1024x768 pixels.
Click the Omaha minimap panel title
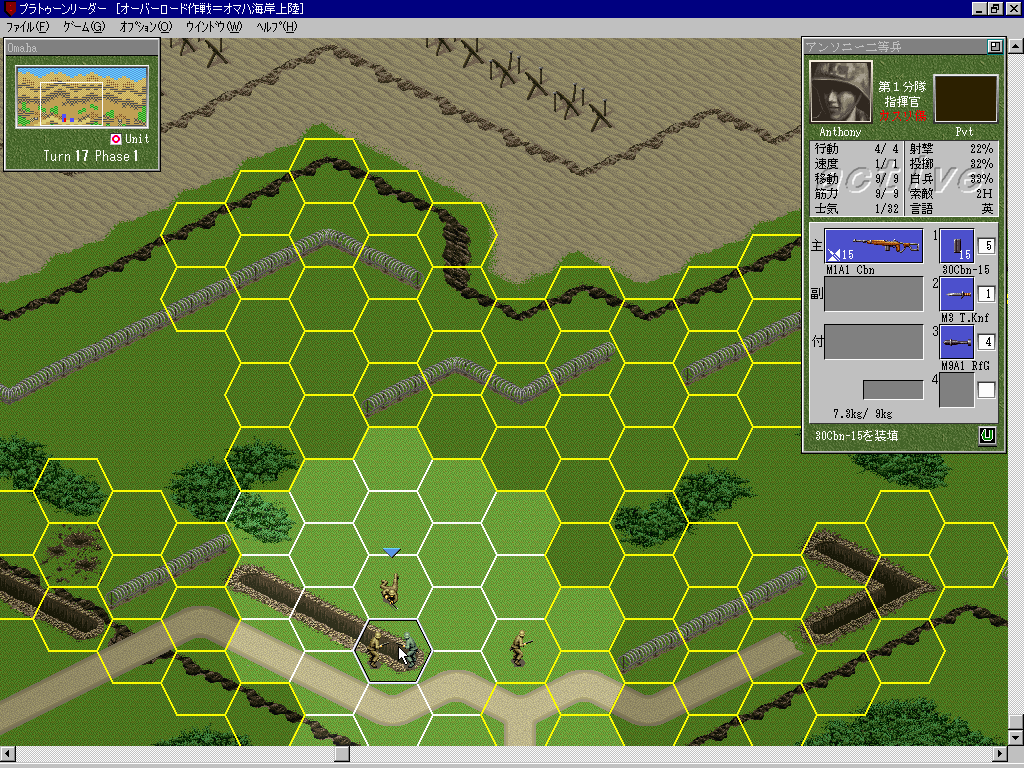(82, 48)
